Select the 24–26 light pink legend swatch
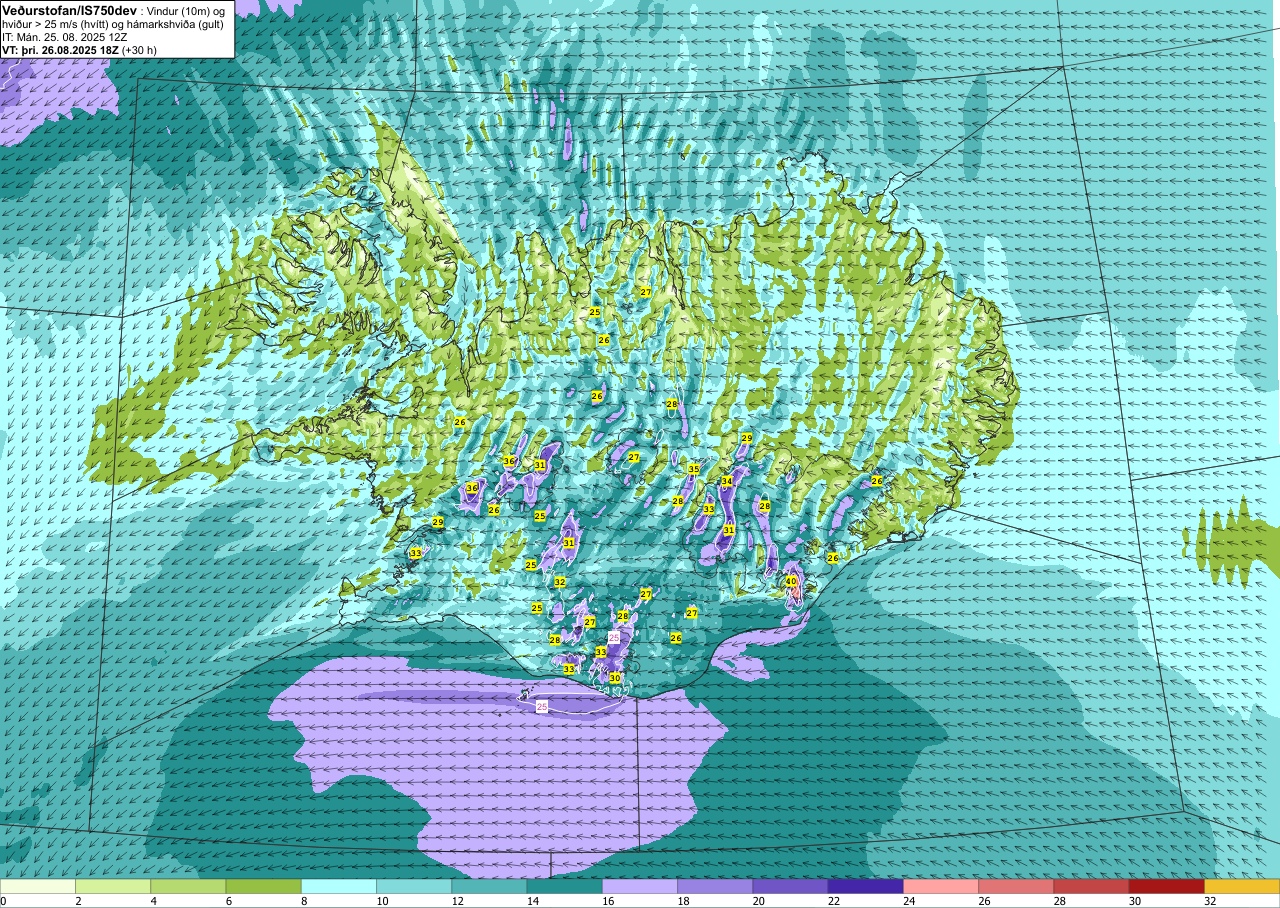Screen dimensions: 1280x908 pyautogui.click(x=941, y=886)
